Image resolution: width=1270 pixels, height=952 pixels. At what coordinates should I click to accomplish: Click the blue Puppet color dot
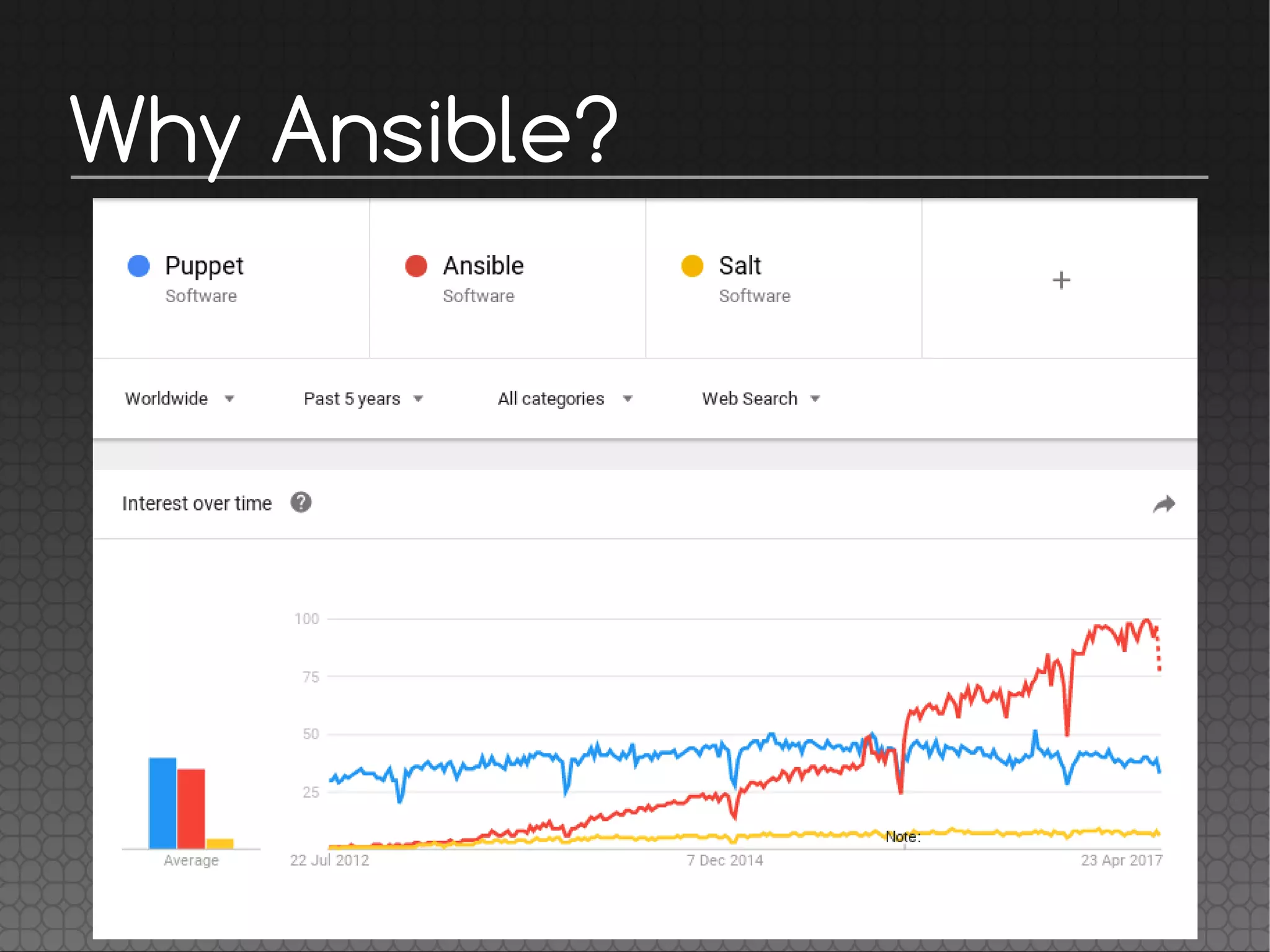click(139, 266)
